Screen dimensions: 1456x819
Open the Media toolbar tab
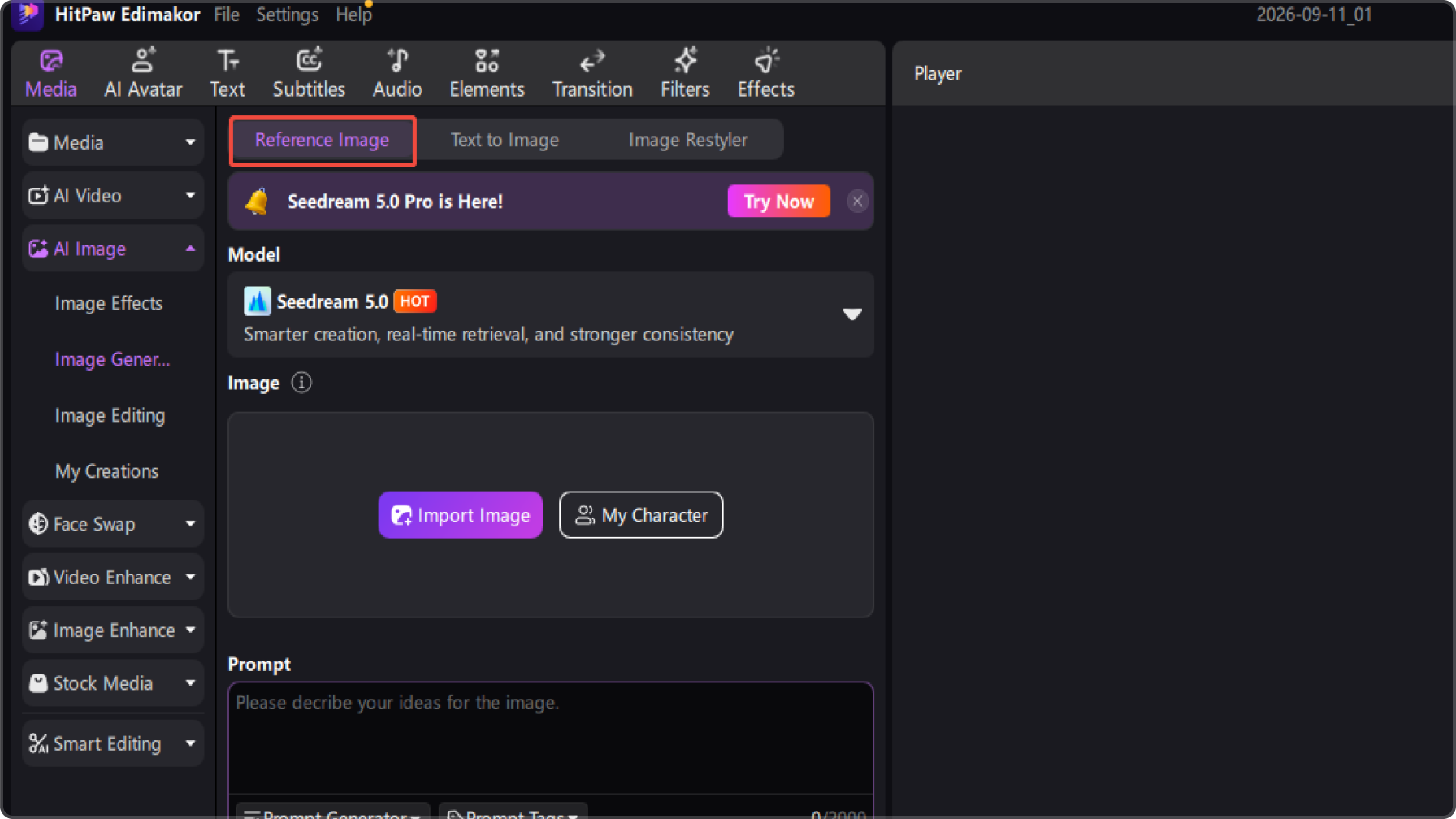(x=50, y=73)
